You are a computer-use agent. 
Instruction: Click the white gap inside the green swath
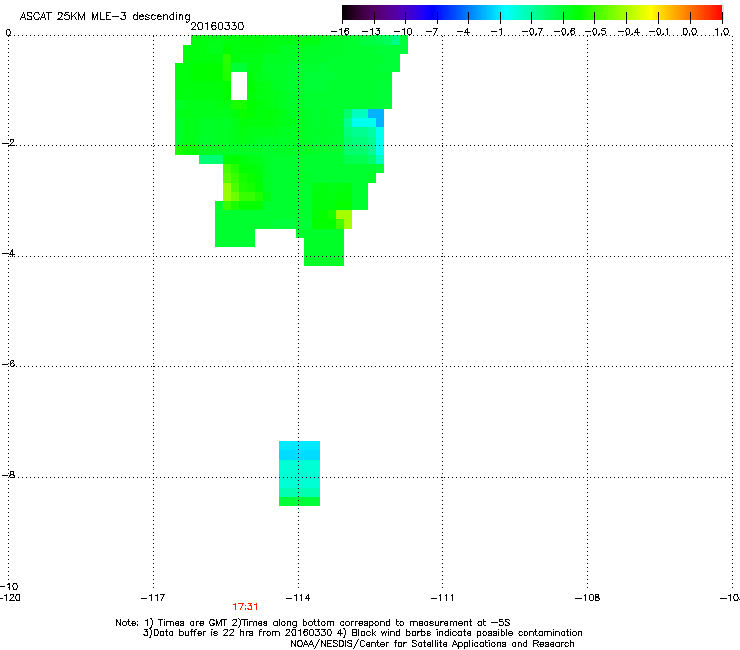coord(239,86)
